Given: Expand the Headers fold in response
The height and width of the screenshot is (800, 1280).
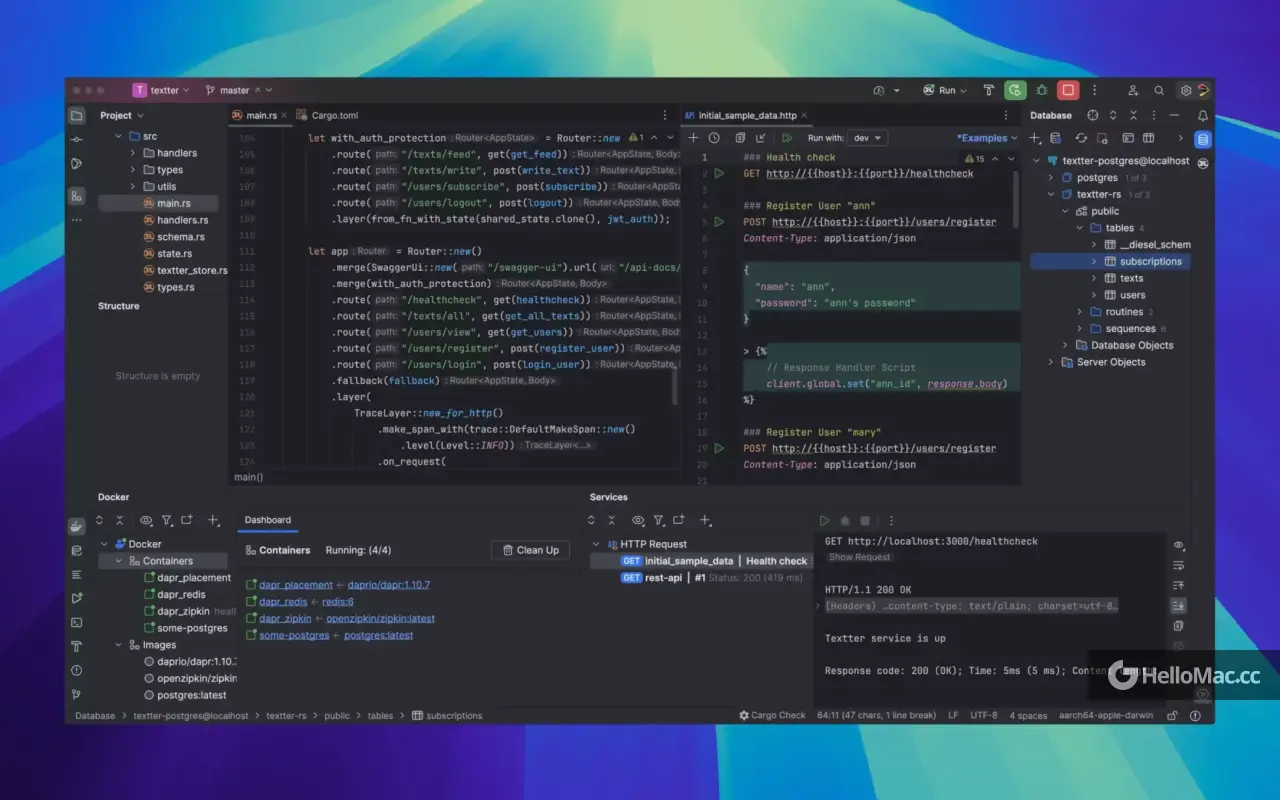Looking at the screenshot, I should (x=818, y=606).
